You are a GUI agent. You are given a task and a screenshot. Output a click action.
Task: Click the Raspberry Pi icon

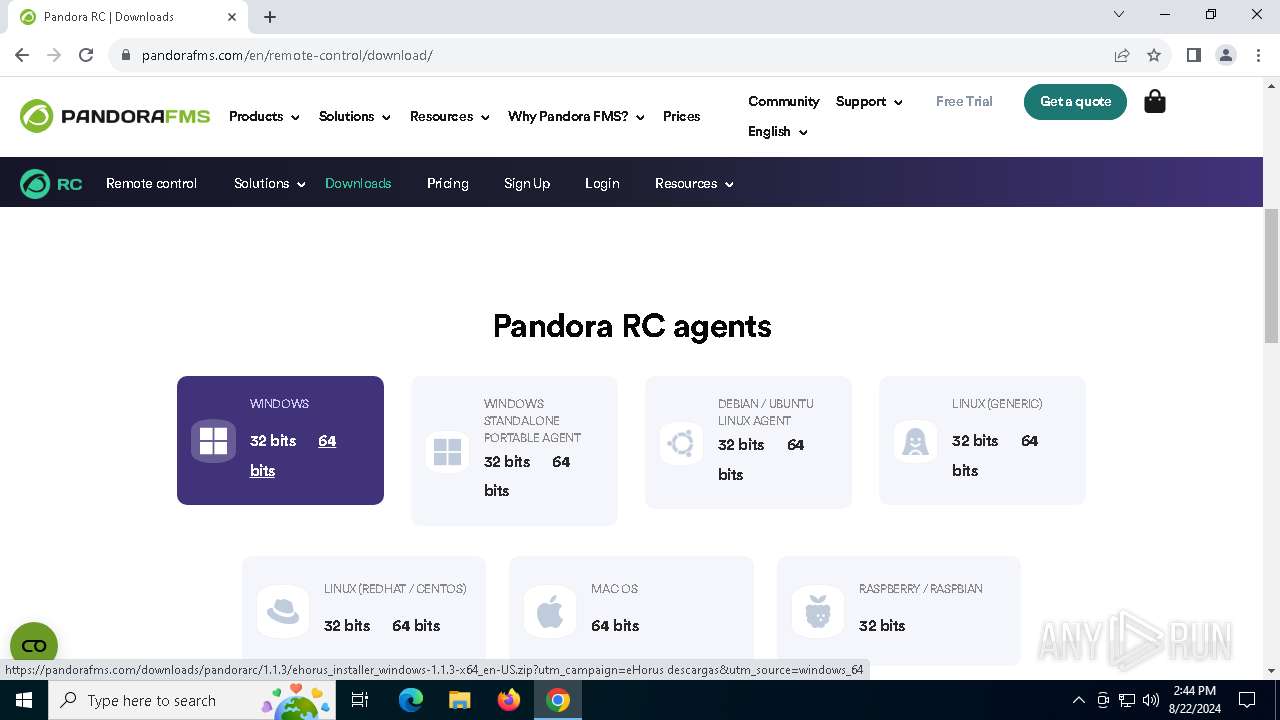coord(818,611)
